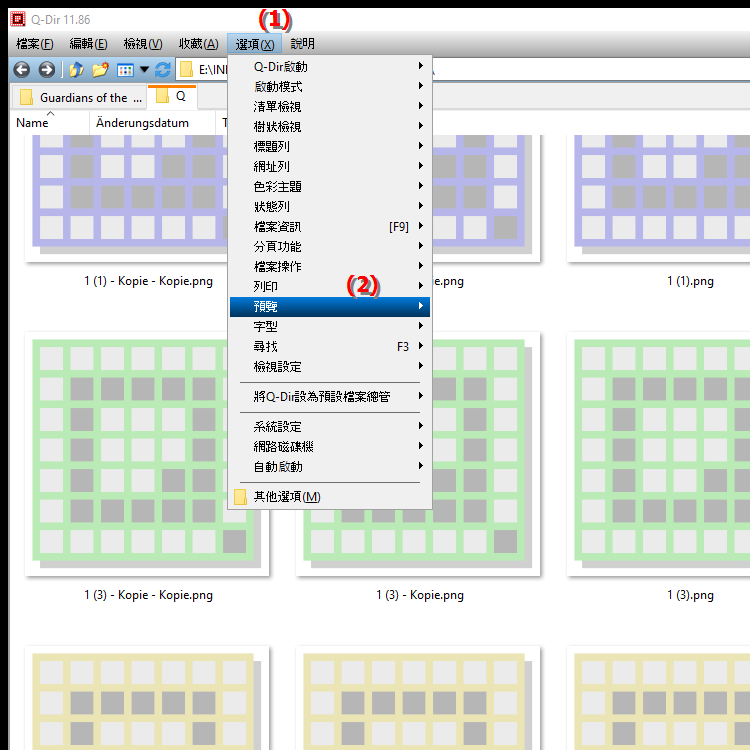Select thumbnail 1 (1) - Kopie - Kopie.png

(127, 199)
